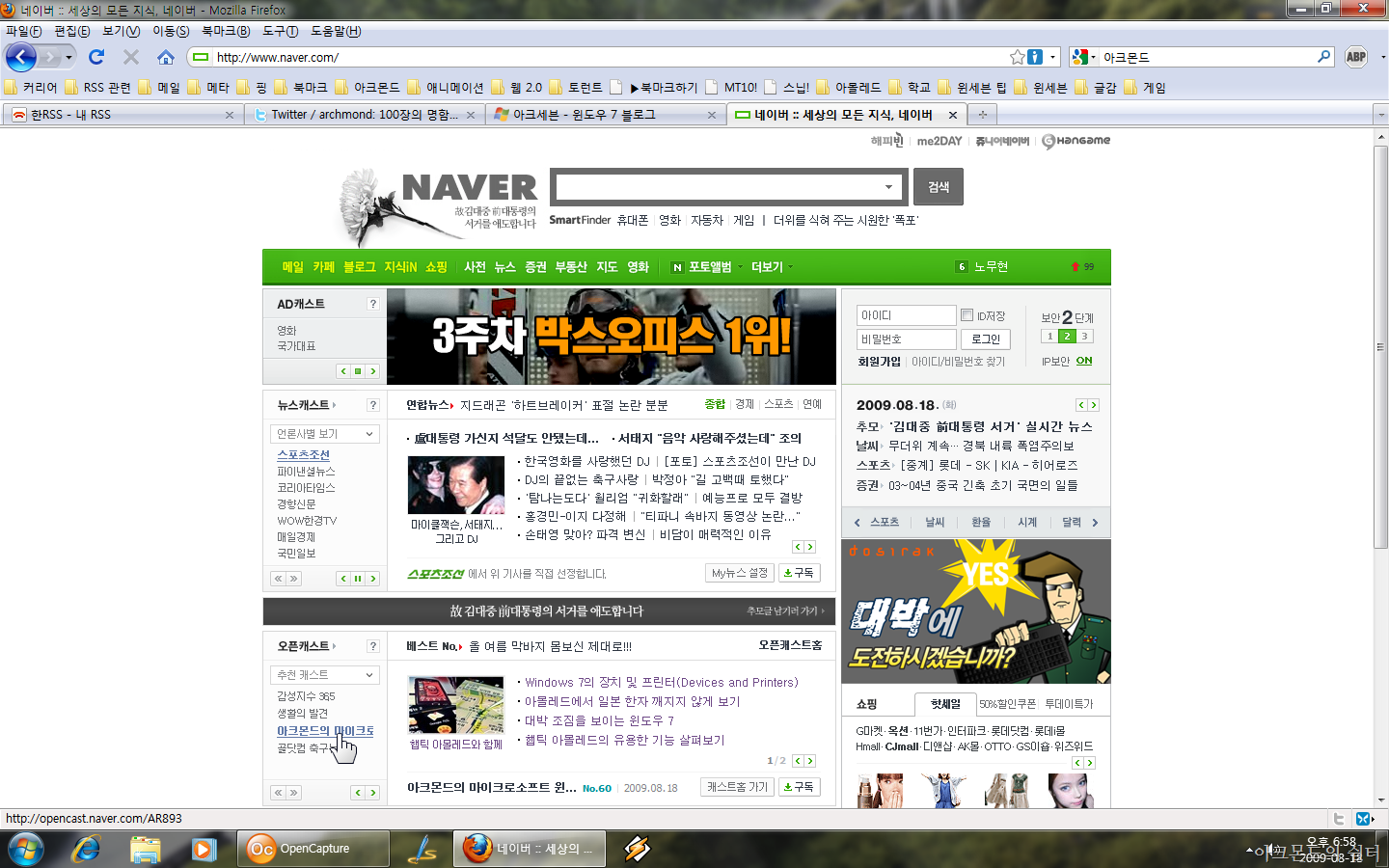Open the 파일 menu
Viewport: 1389px width, 868px height.
23,31
